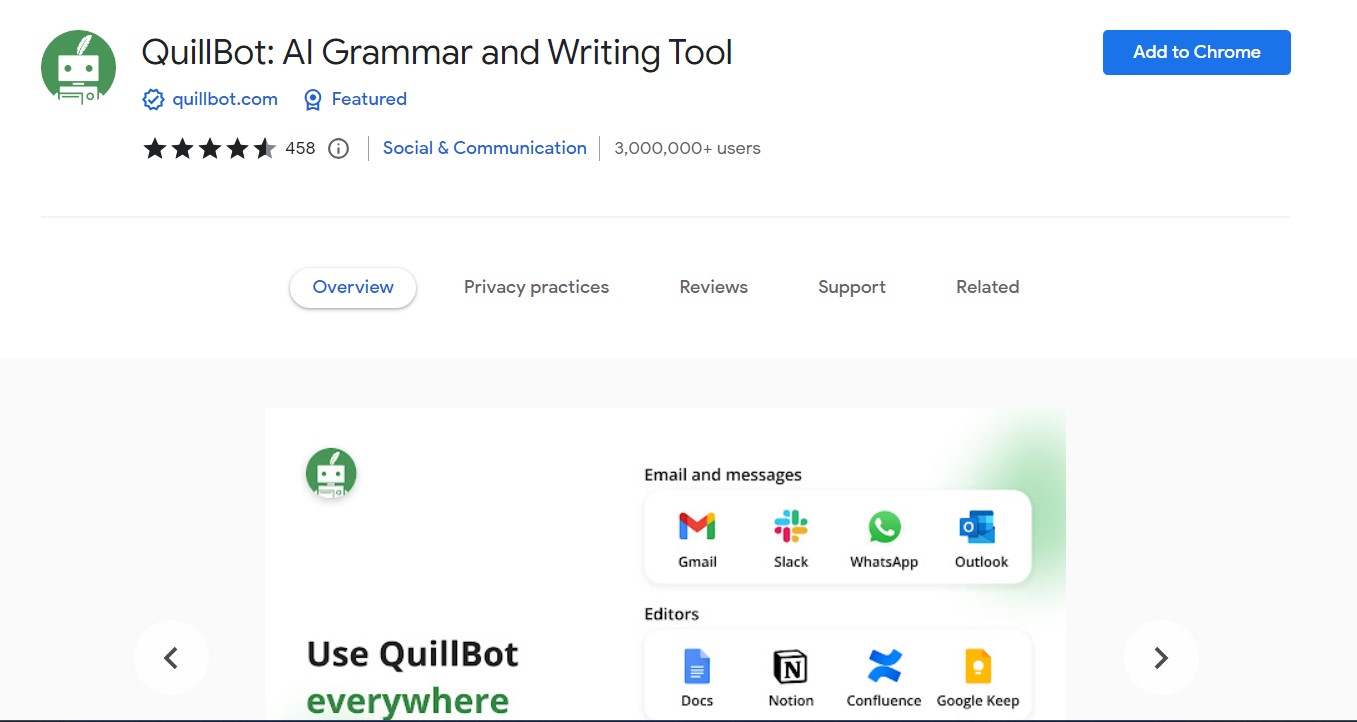The image size is (1357, 722).
Task: Click the Gmail label text
Action: (697, 562)
